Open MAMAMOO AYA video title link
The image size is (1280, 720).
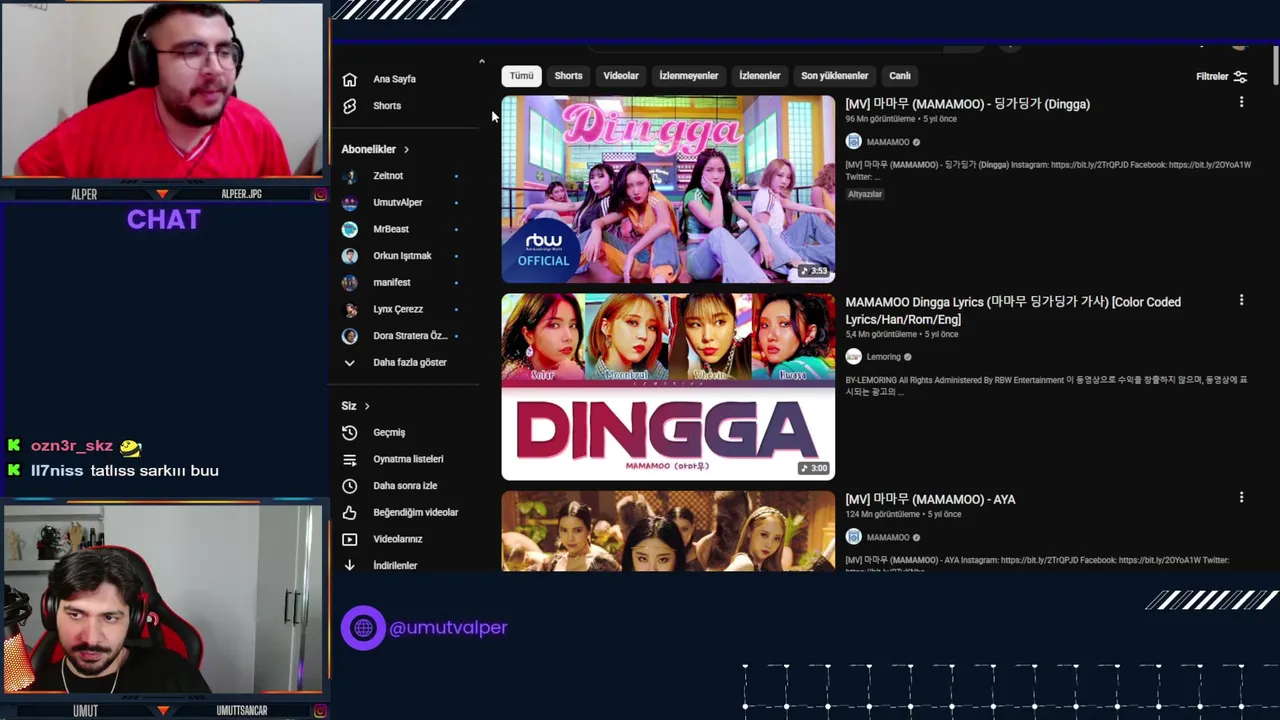pyautogui.click(x=930, y=499)
